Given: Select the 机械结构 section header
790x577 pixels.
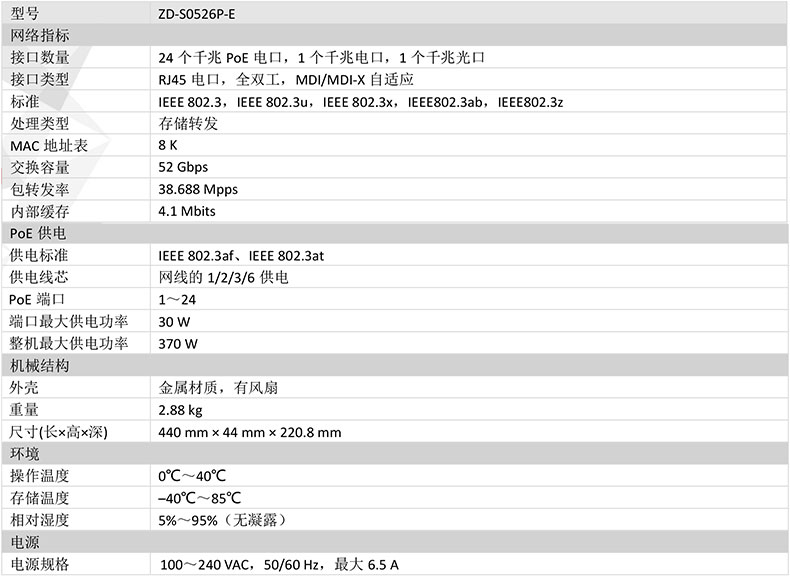Looking at the screenshot, I should (x=40, y=366).
